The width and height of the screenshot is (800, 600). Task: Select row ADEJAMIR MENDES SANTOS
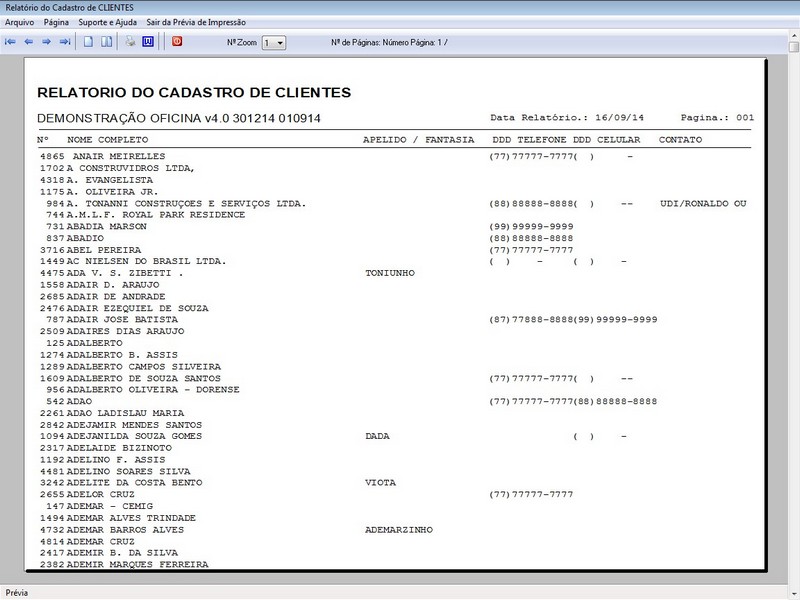pos(393,425)
